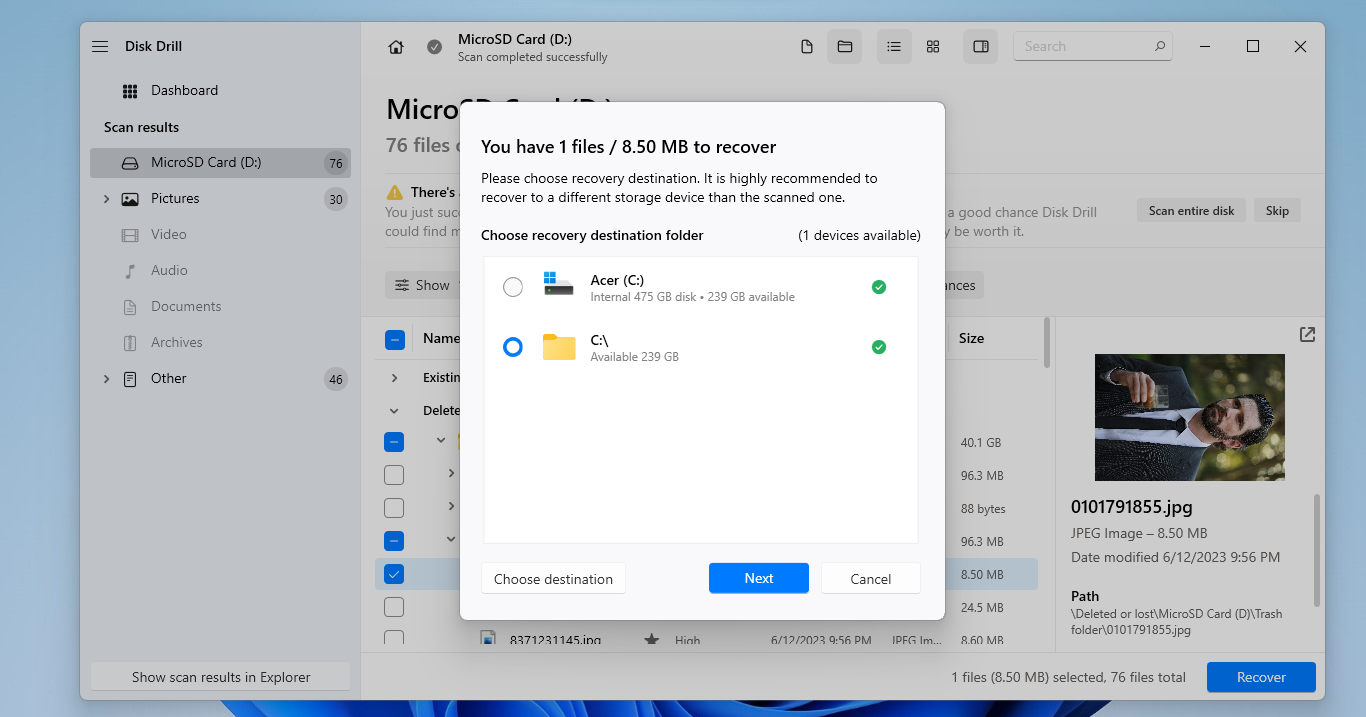
Task: Click the scan completed checkmark status icon
Action: coord(434,47)
